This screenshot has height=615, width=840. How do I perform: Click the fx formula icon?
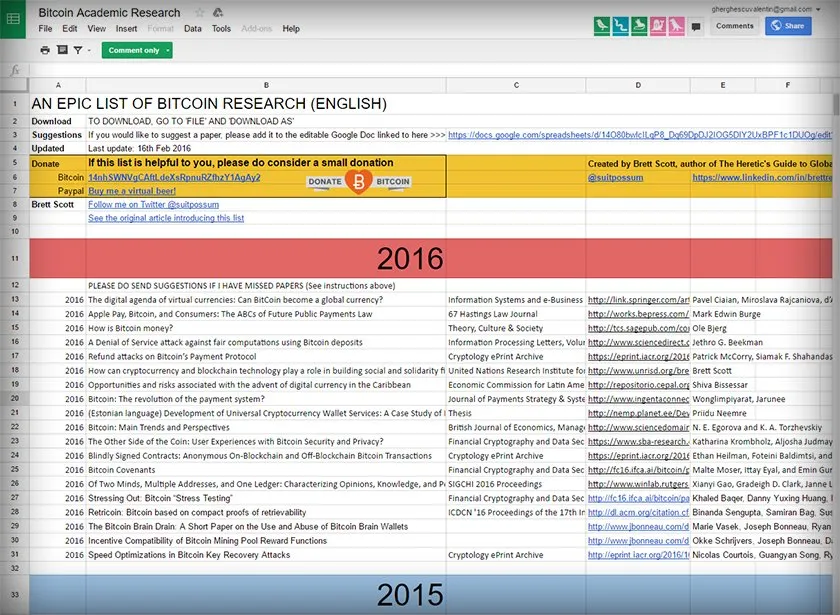(x=15, y=70)
